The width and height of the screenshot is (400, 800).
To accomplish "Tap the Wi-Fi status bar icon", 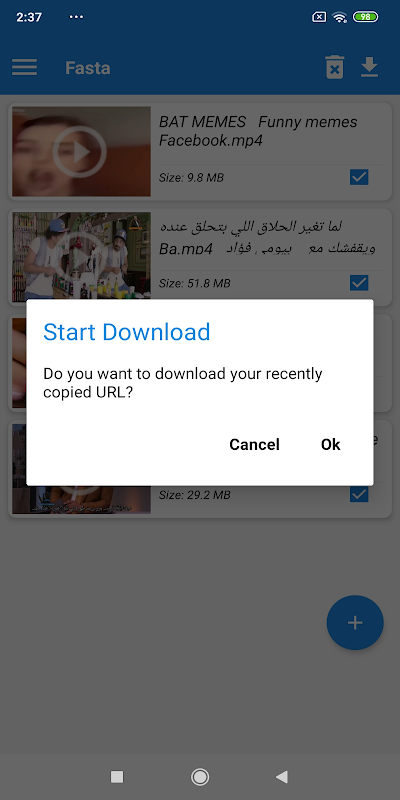I will (x=339, y=17).
